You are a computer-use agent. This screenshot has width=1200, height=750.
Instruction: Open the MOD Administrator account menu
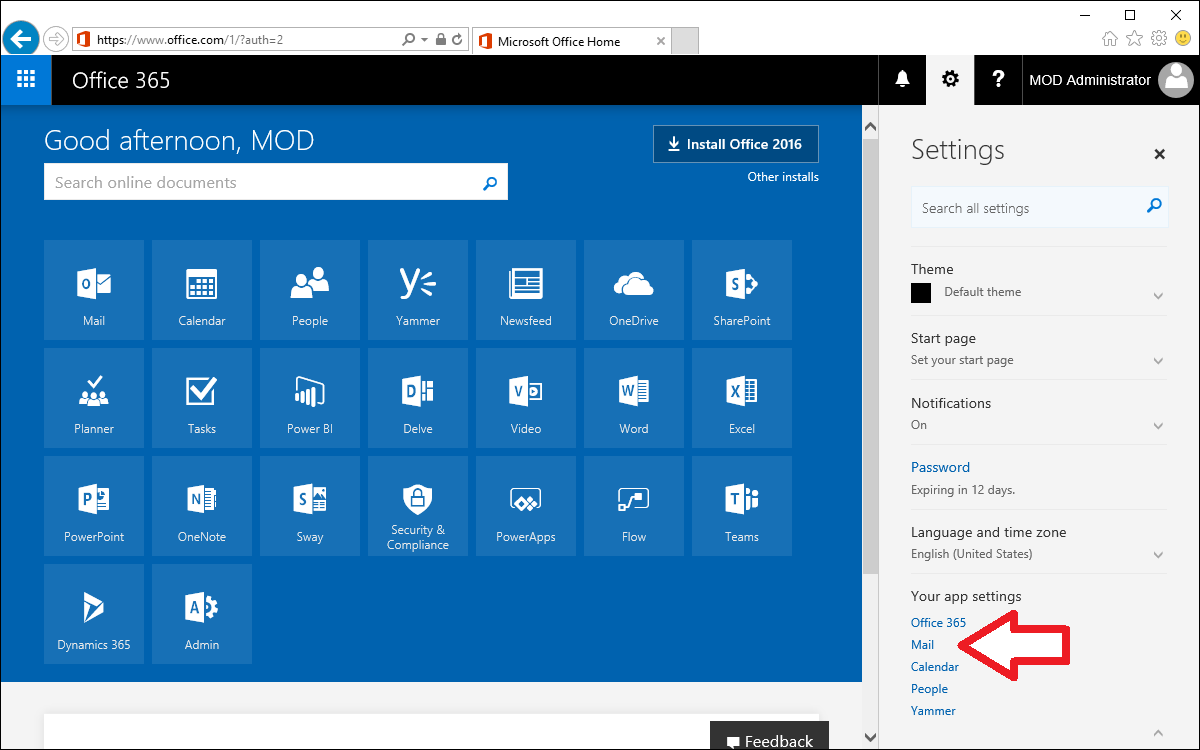(x=1110, y=80)
